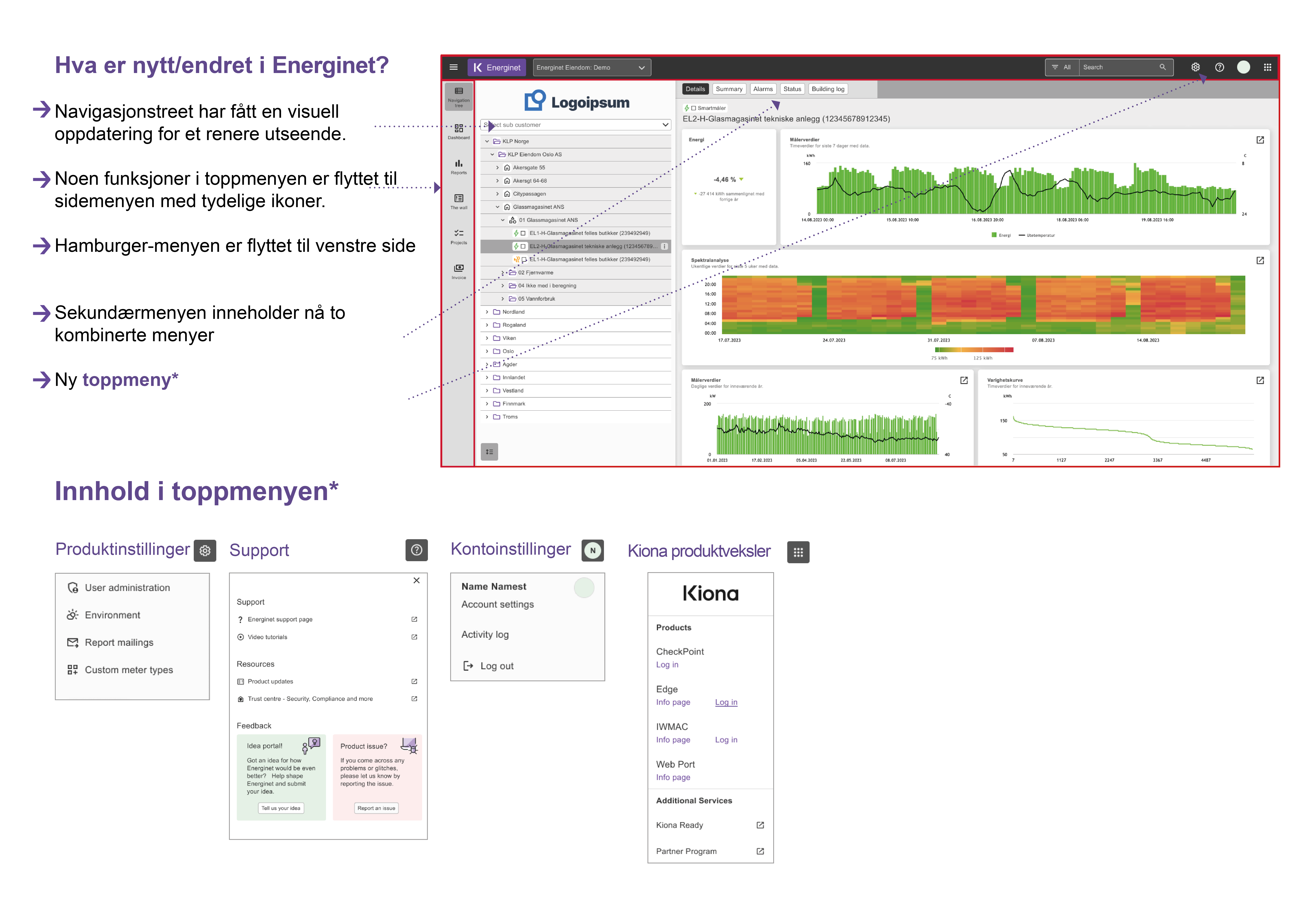Open The wall sidebar item

459,202
